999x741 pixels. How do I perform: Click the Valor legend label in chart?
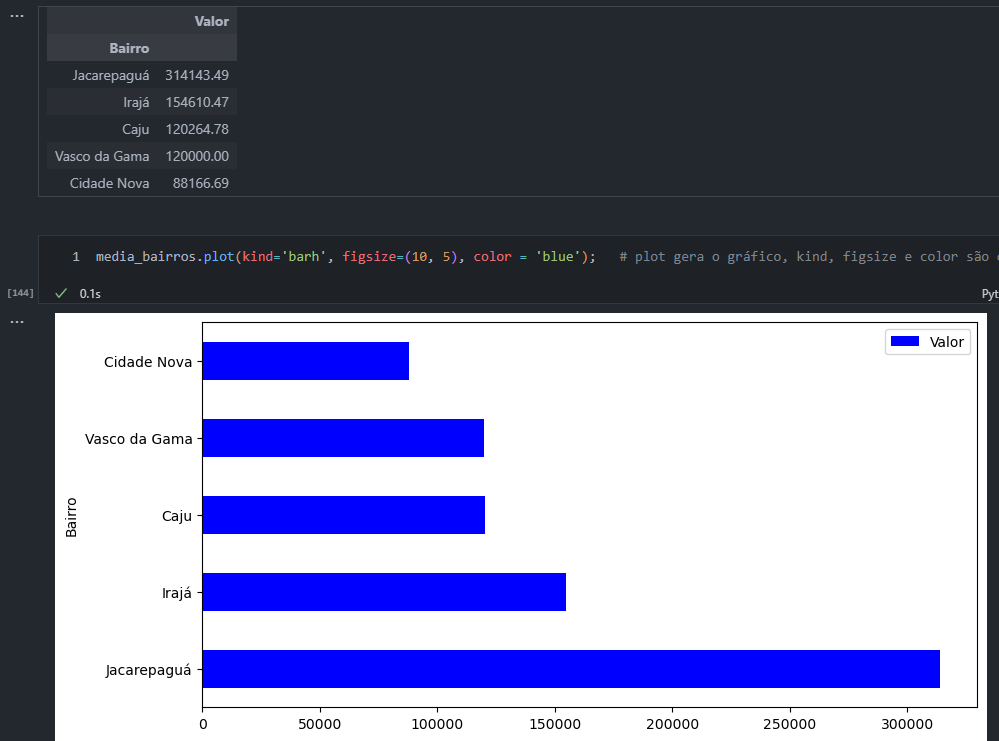click(947, 342)
